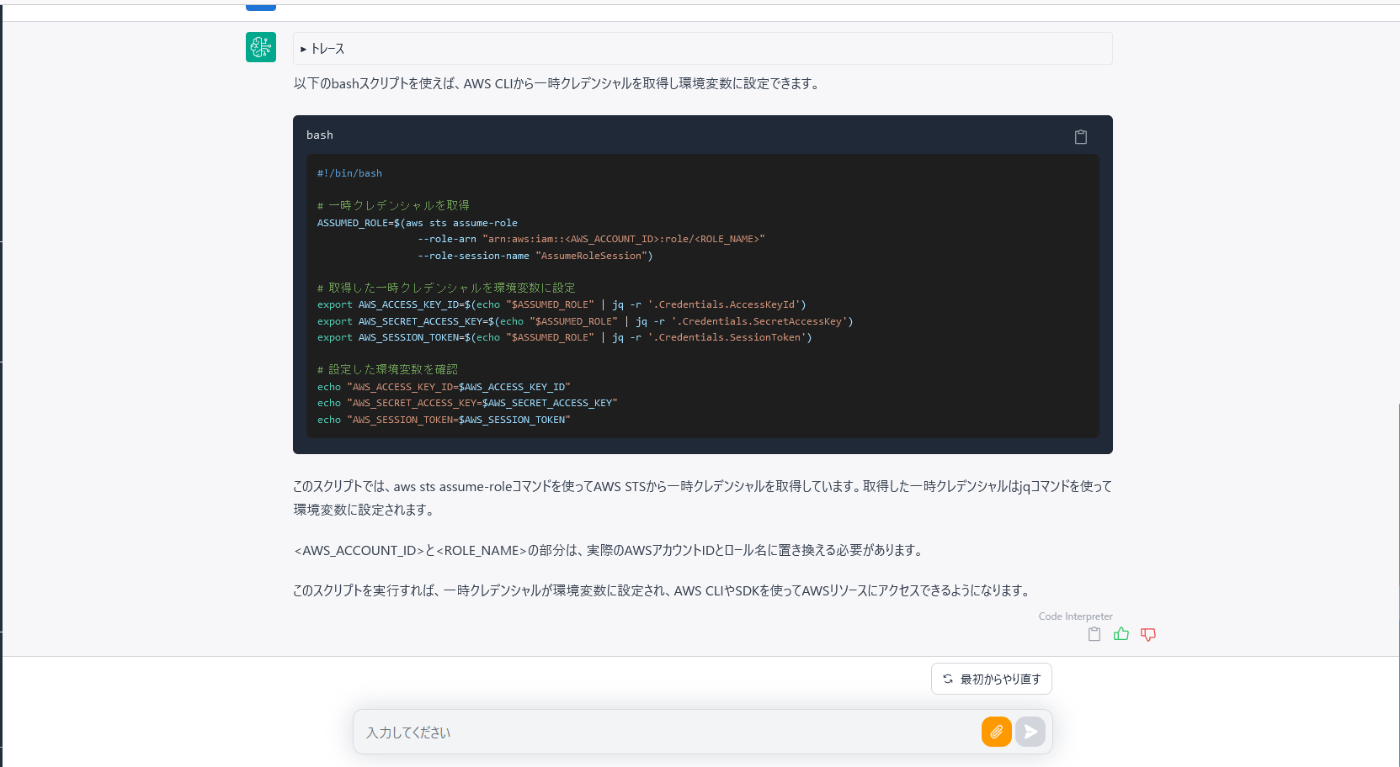
Task: Click the echo "AWS_SESSION_TOKEN=..." line
Action: click(444, 420)
